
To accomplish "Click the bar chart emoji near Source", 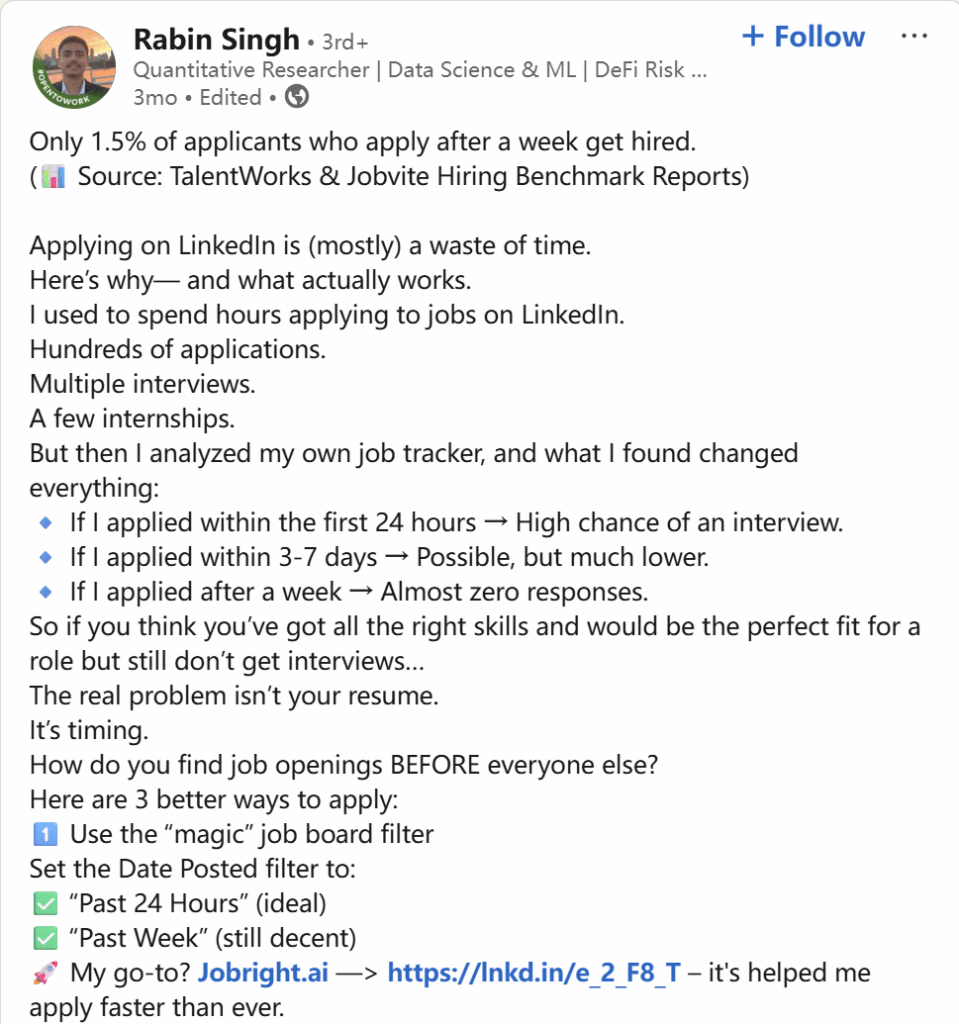I will 54,176.
